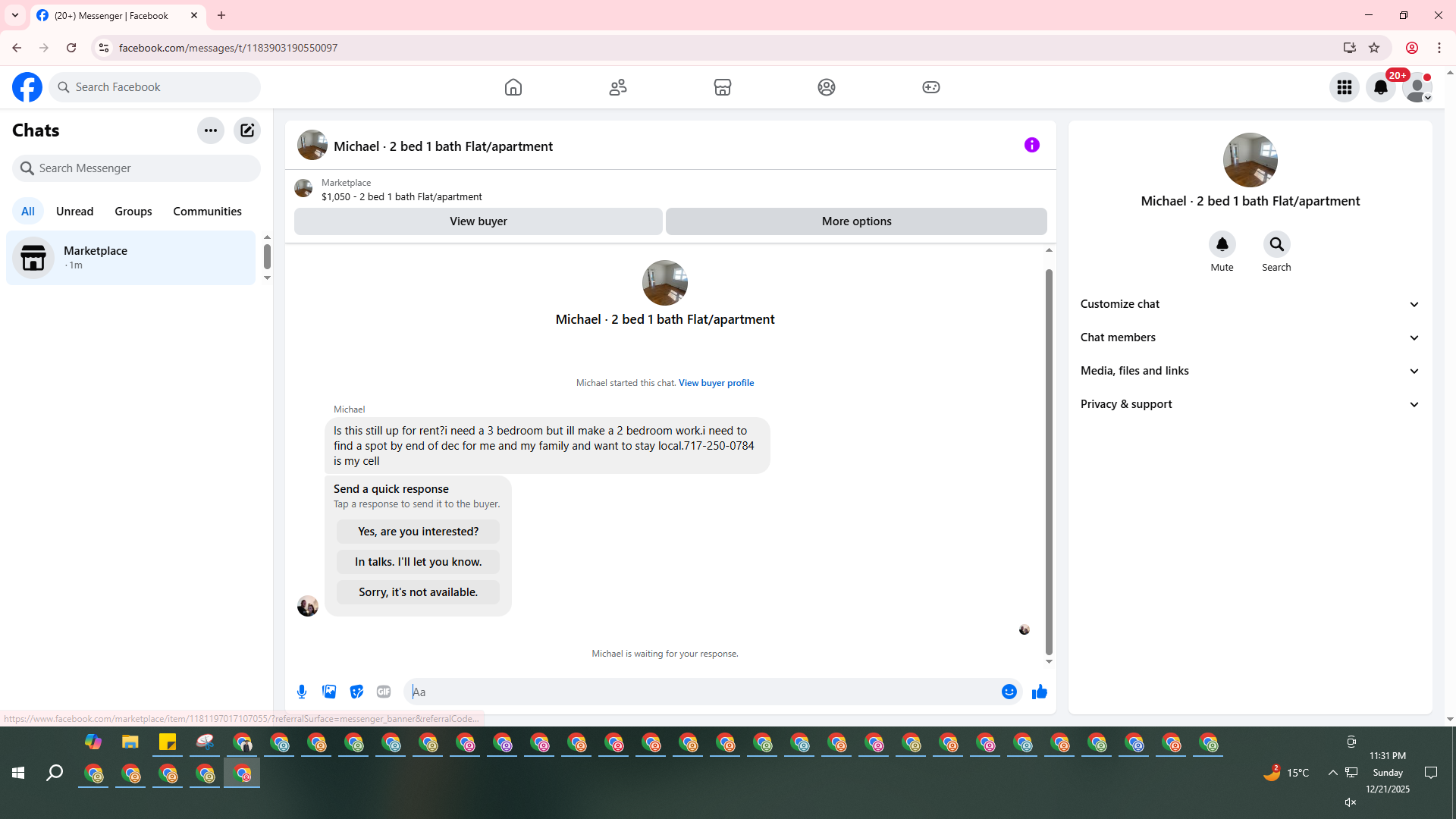Open the Facebook menu grid icon

(1345, 87)
